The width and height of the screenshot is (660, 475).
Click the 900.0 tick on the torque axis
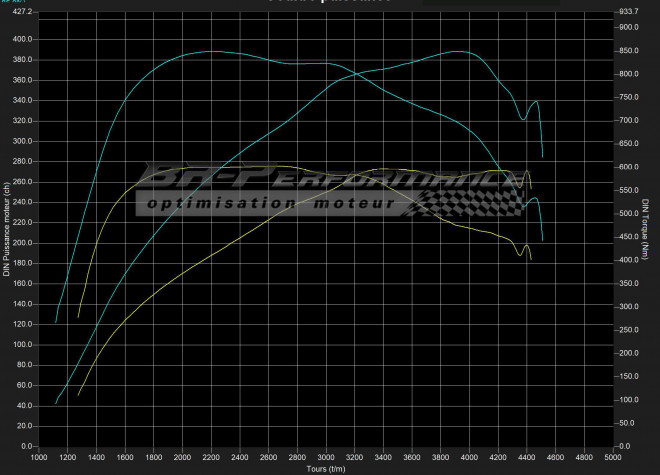coord(631,28)
